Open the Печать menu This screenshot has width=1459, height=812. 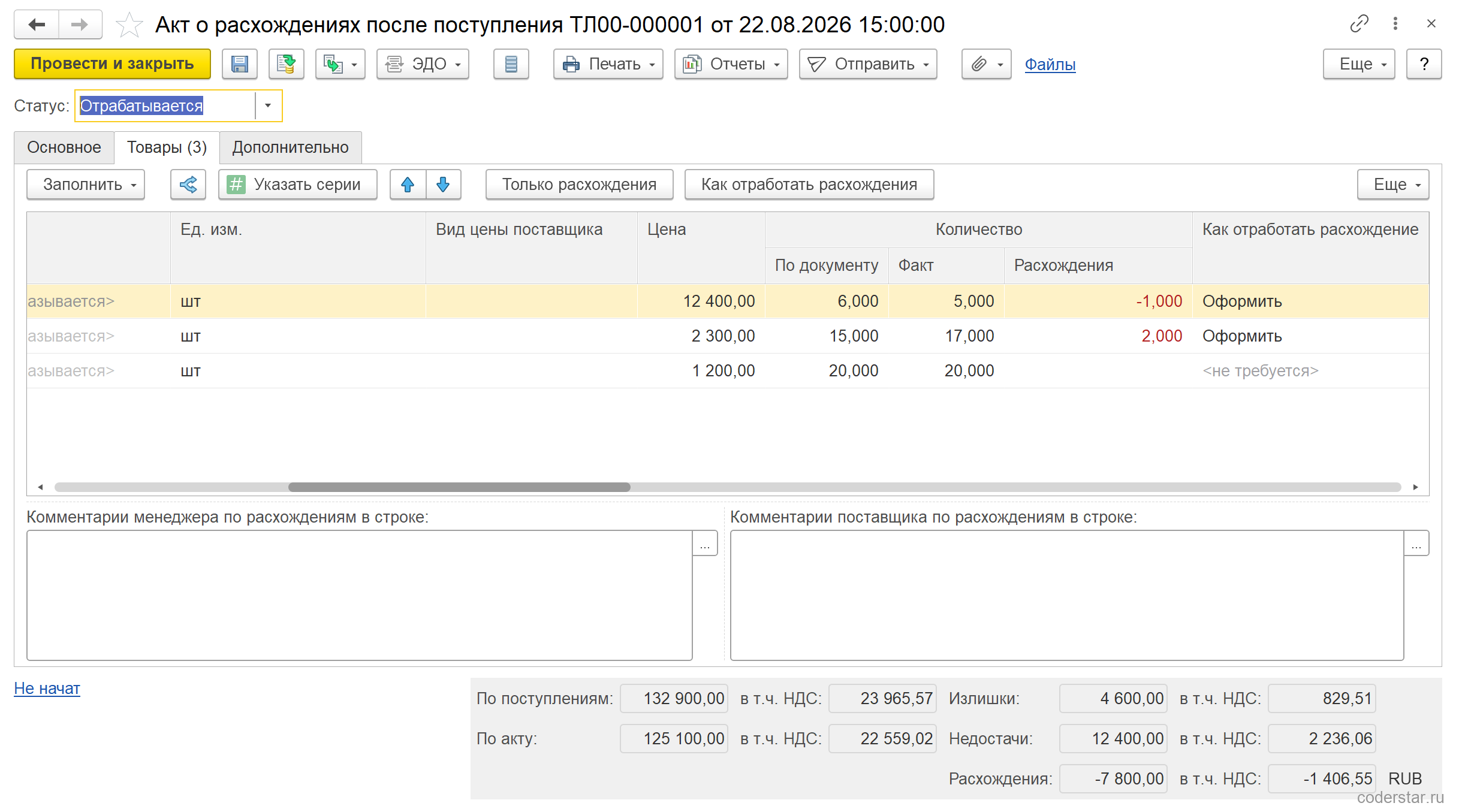608,64
